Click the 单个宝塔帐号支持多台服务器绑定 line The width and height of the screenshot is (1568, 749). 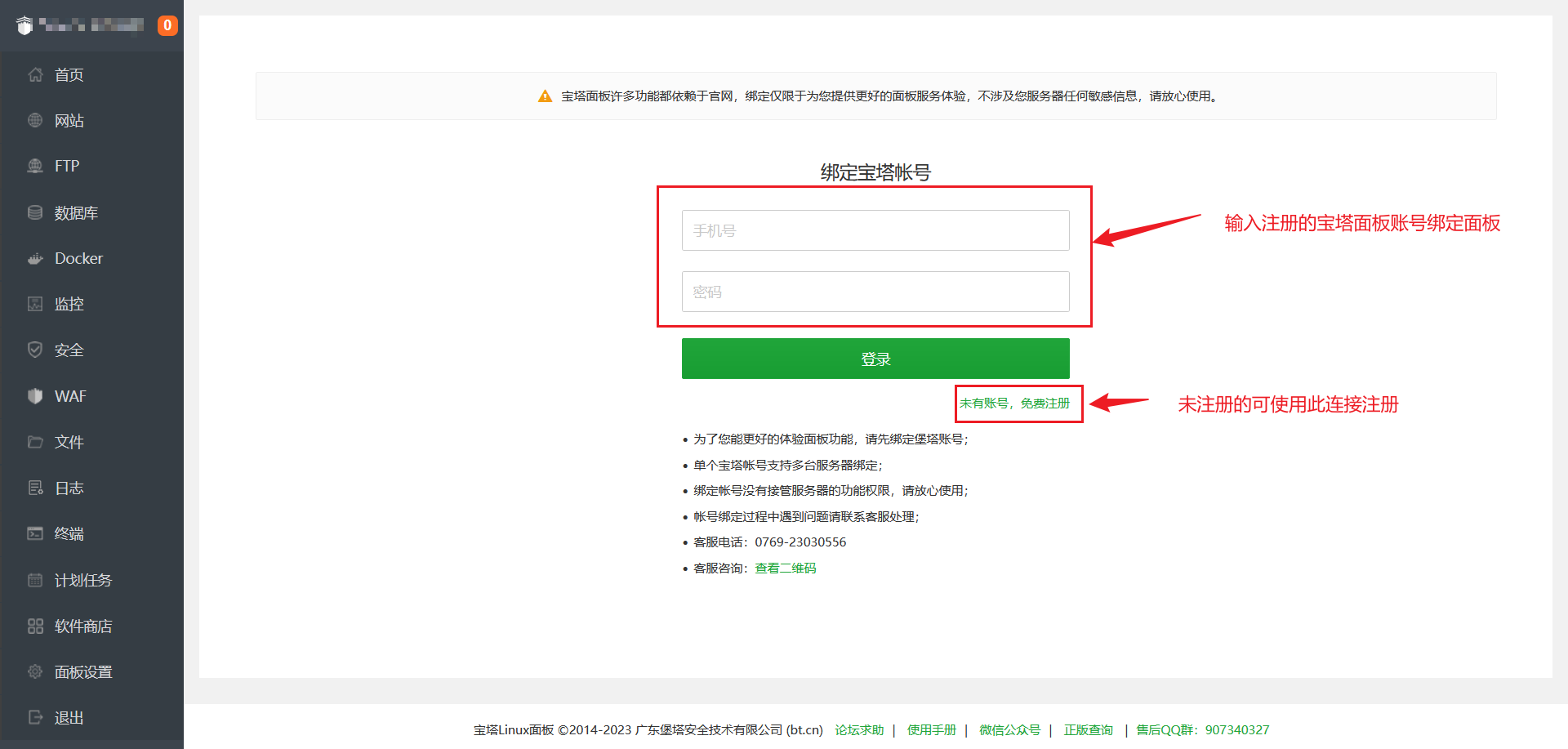tap(788, 465)
